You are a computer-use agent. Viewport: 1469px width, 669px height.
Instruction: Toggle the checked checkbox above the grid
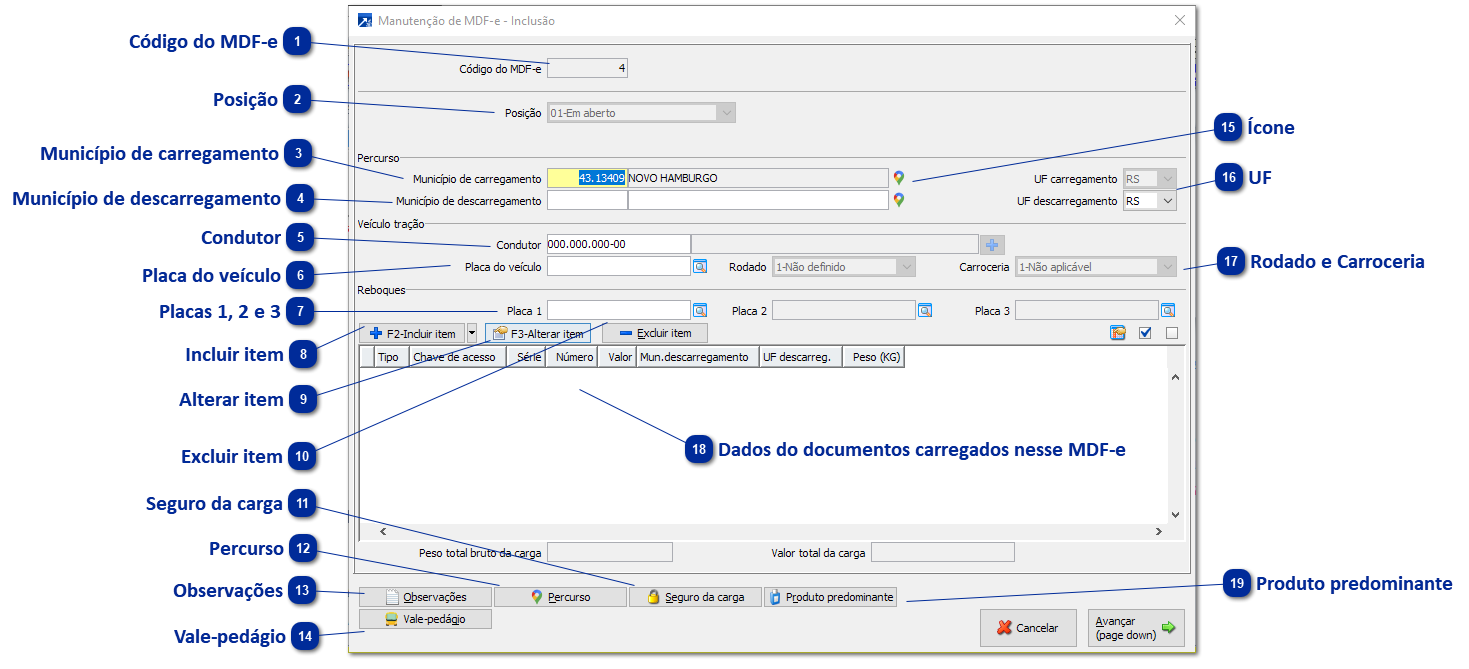1146,333
